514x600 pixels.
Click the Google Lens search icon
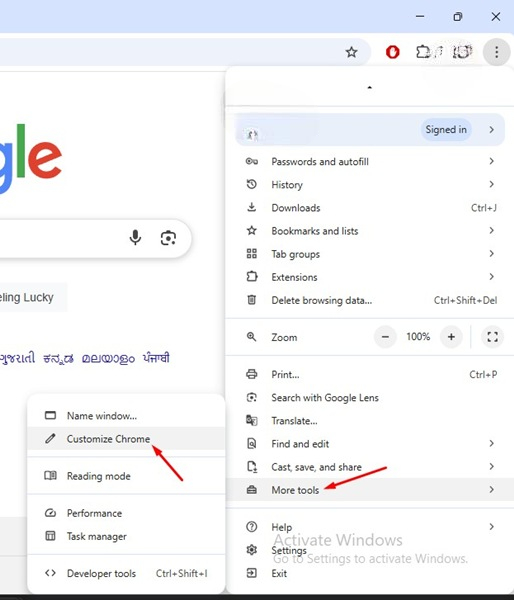click(251, 397)
